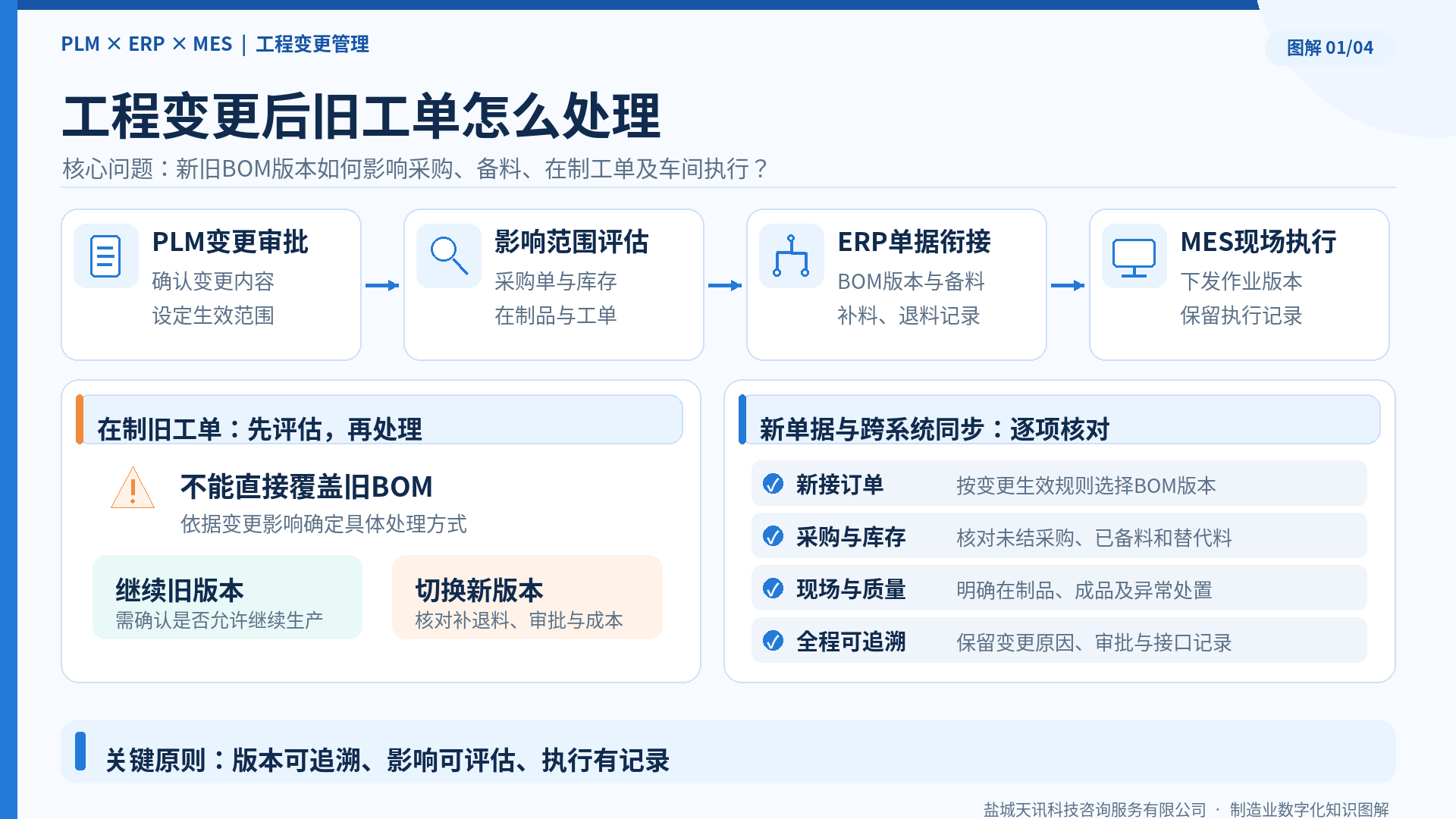1456x819 pixels.
Task: Click the text 需确认是否允许继续生产
Action: pyautogui.click(x=219, y=620)
